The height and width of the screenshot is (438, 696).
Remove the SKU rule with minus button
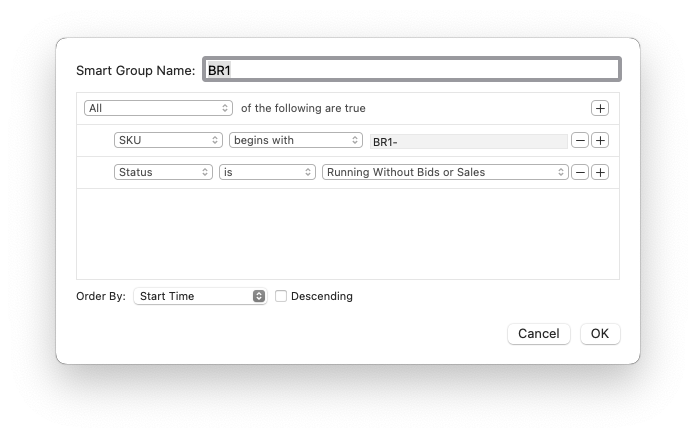(x=580, y=141)
